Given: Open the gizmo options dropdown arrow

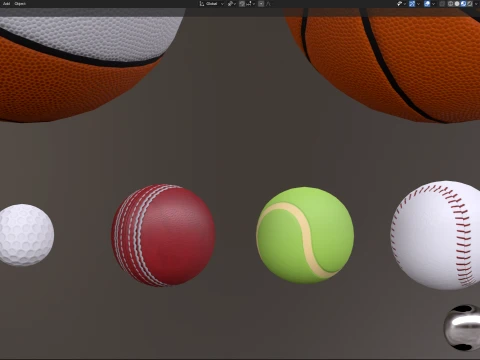Looking at the screenshot, I should pos(418,4).
